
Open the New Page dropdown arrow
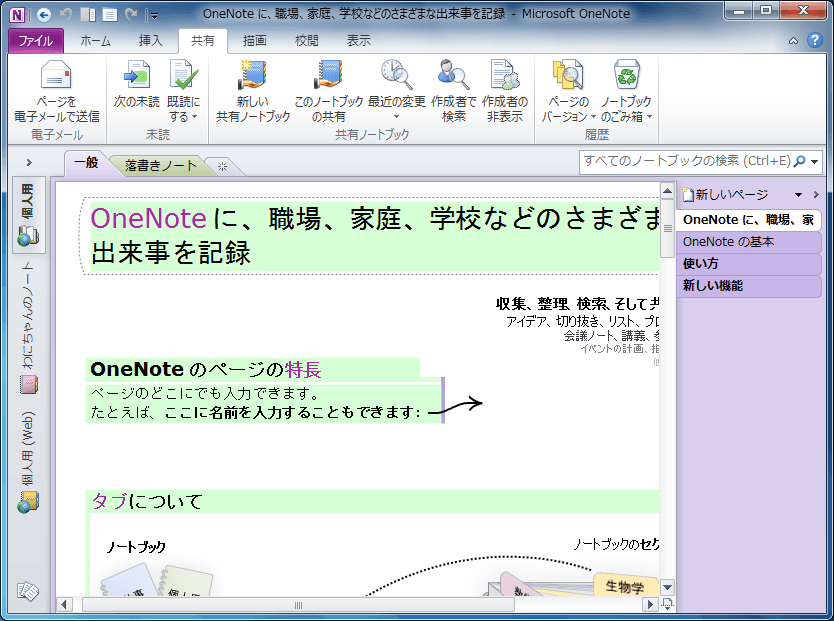pos(798,195)
